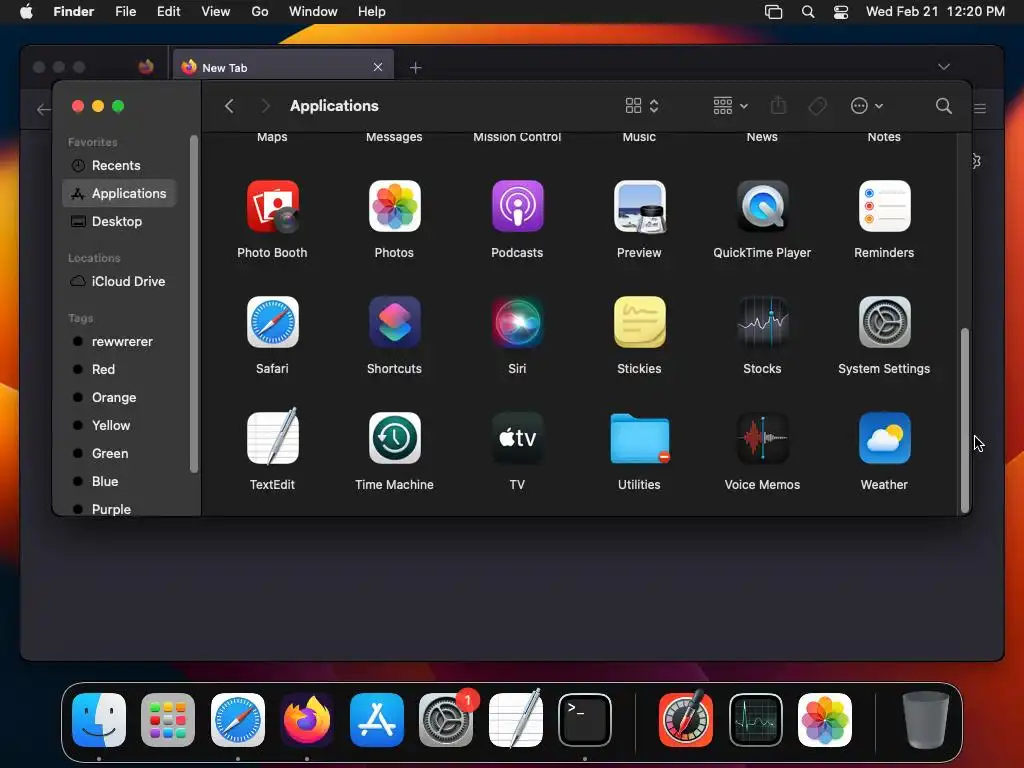
Task: Open Spotlight search in the menu bar
Action: [x=808, y=12]
